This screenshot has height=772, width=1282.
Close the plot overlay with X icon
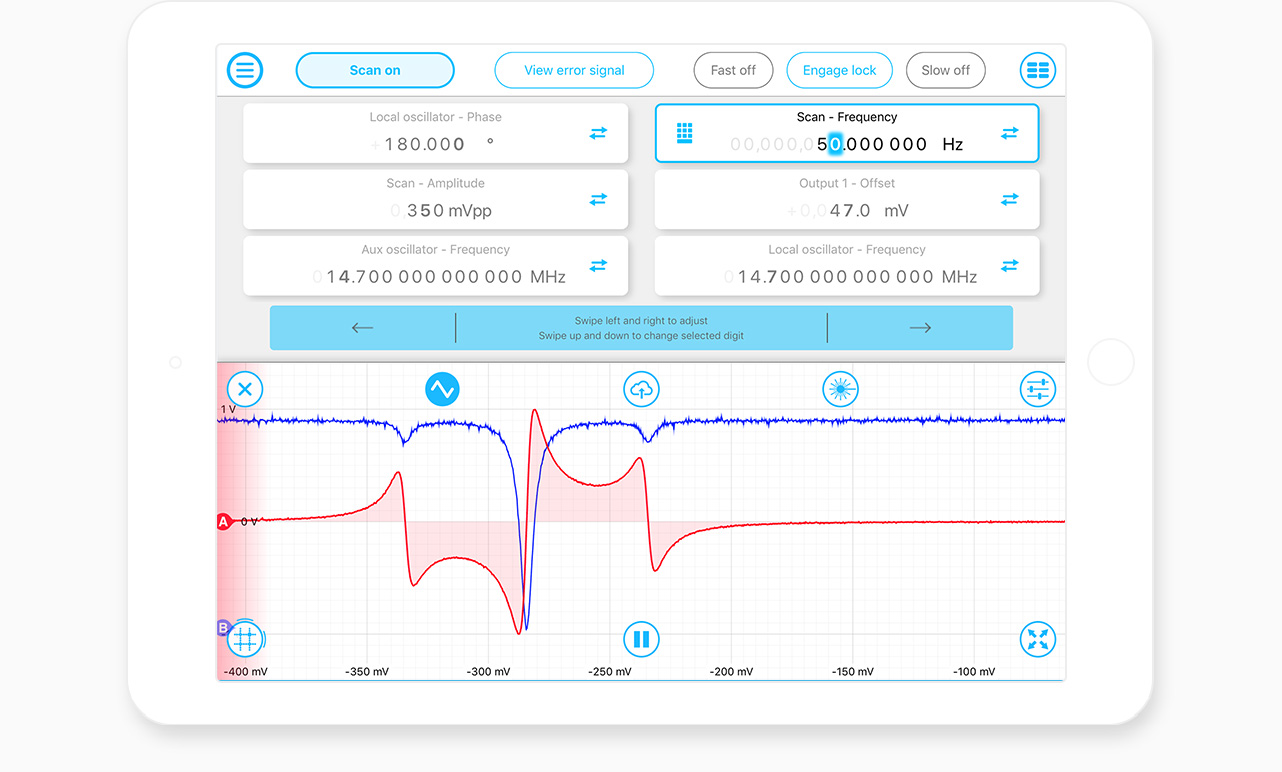245,389
